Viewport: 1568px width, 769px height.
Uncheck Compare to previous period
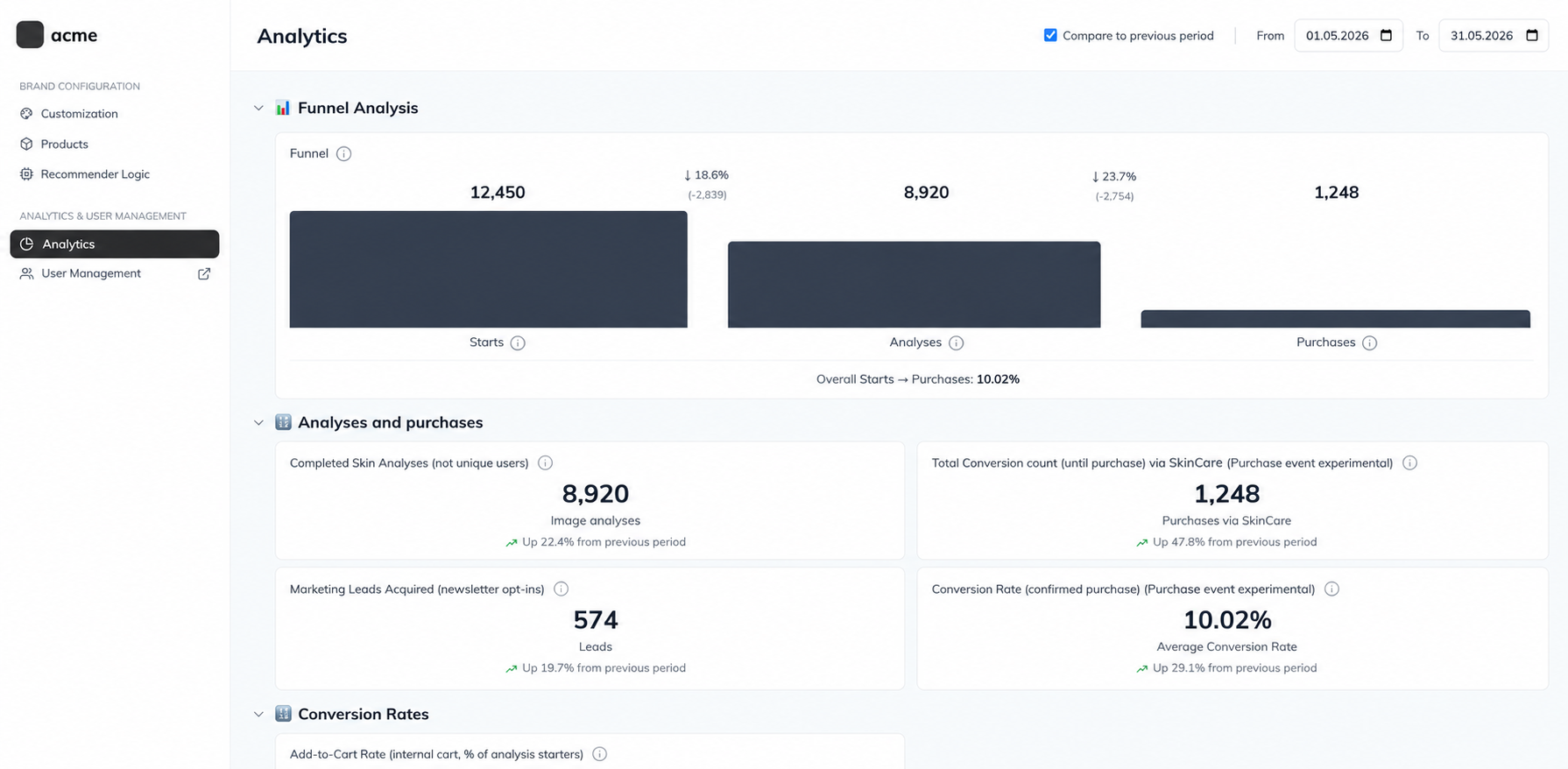pos(1050,35)
